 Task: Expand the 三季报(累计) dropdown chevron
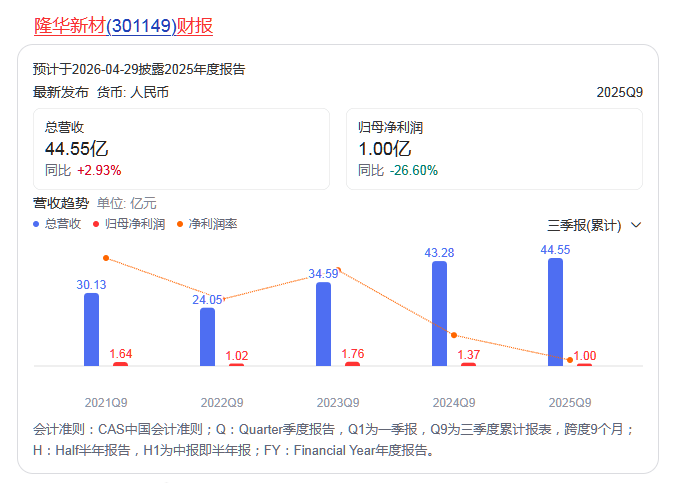point(636,226)
